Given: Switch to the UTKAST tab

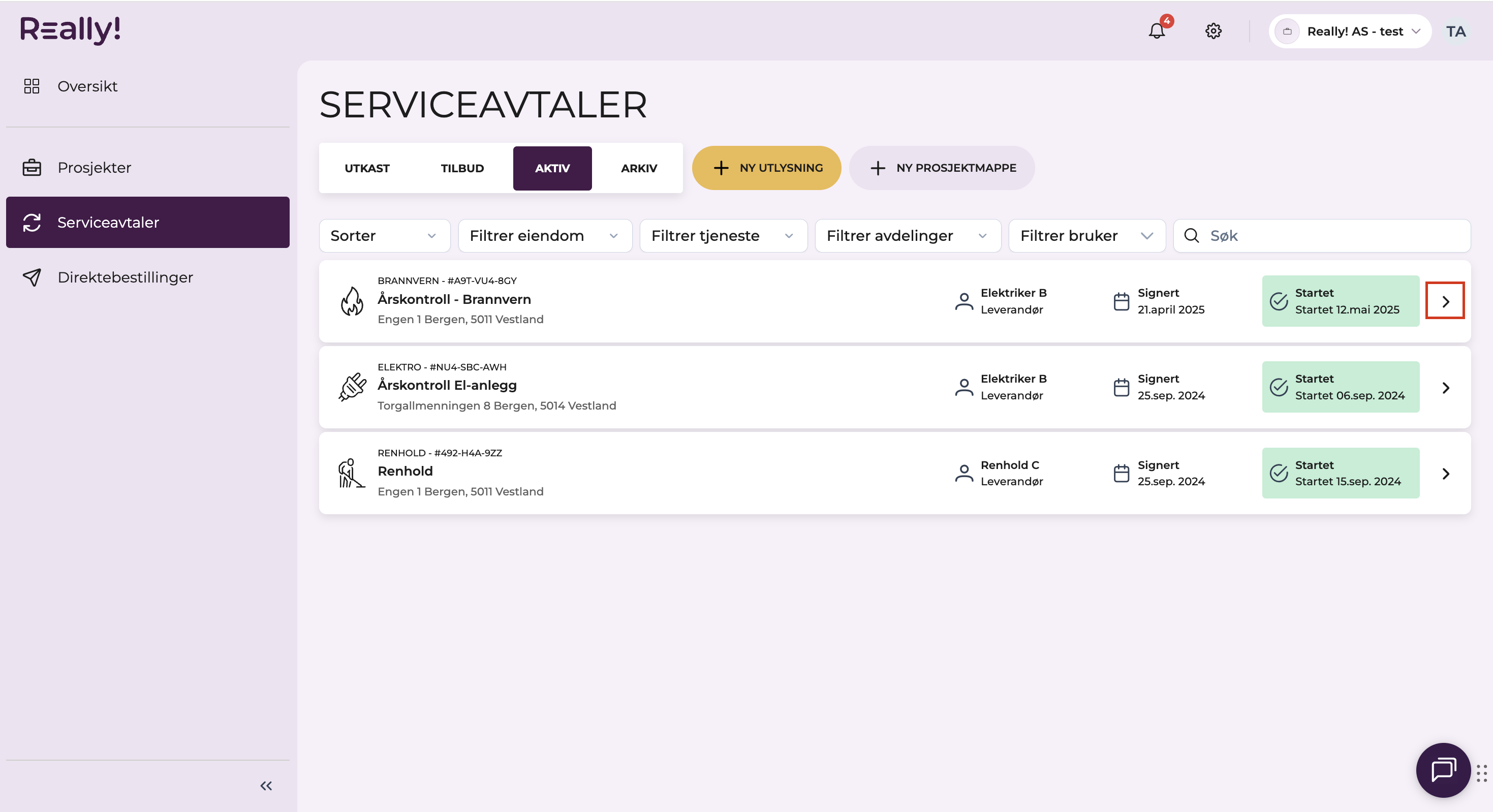Looking at the screenshot, I should click(x=367, y=168).
